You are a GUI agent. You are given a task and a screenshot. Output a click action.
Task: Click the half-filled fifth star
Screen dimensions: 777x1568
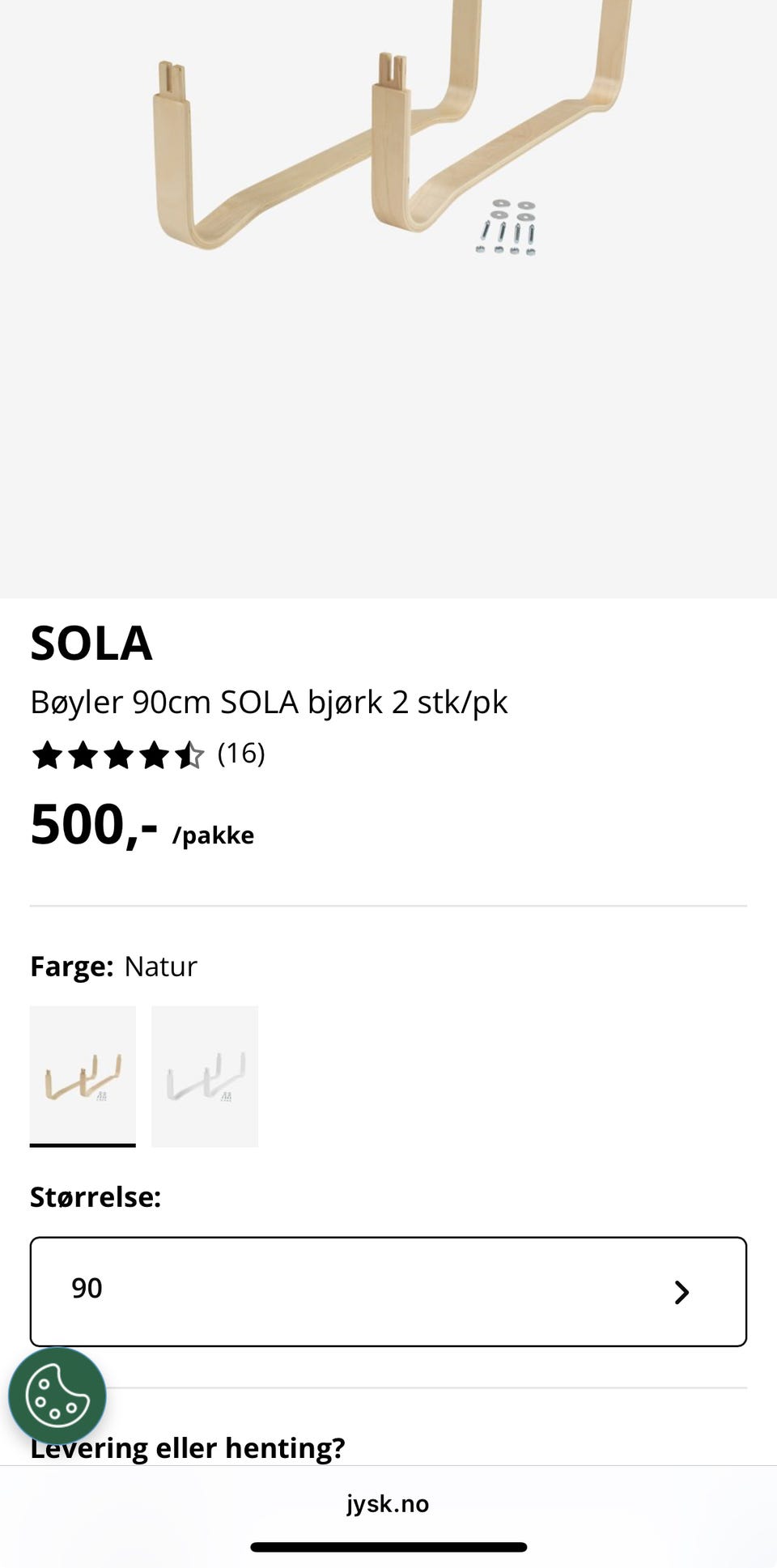[x=189, y=755]
